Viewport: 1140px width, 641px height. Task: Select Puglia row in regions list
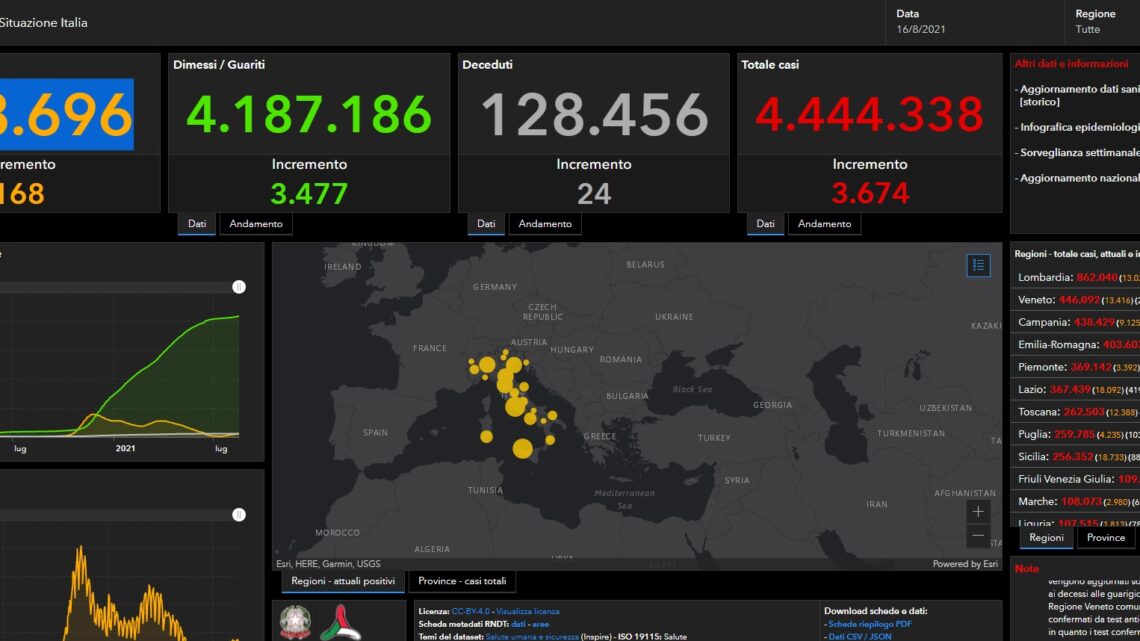pos(1077,435)
